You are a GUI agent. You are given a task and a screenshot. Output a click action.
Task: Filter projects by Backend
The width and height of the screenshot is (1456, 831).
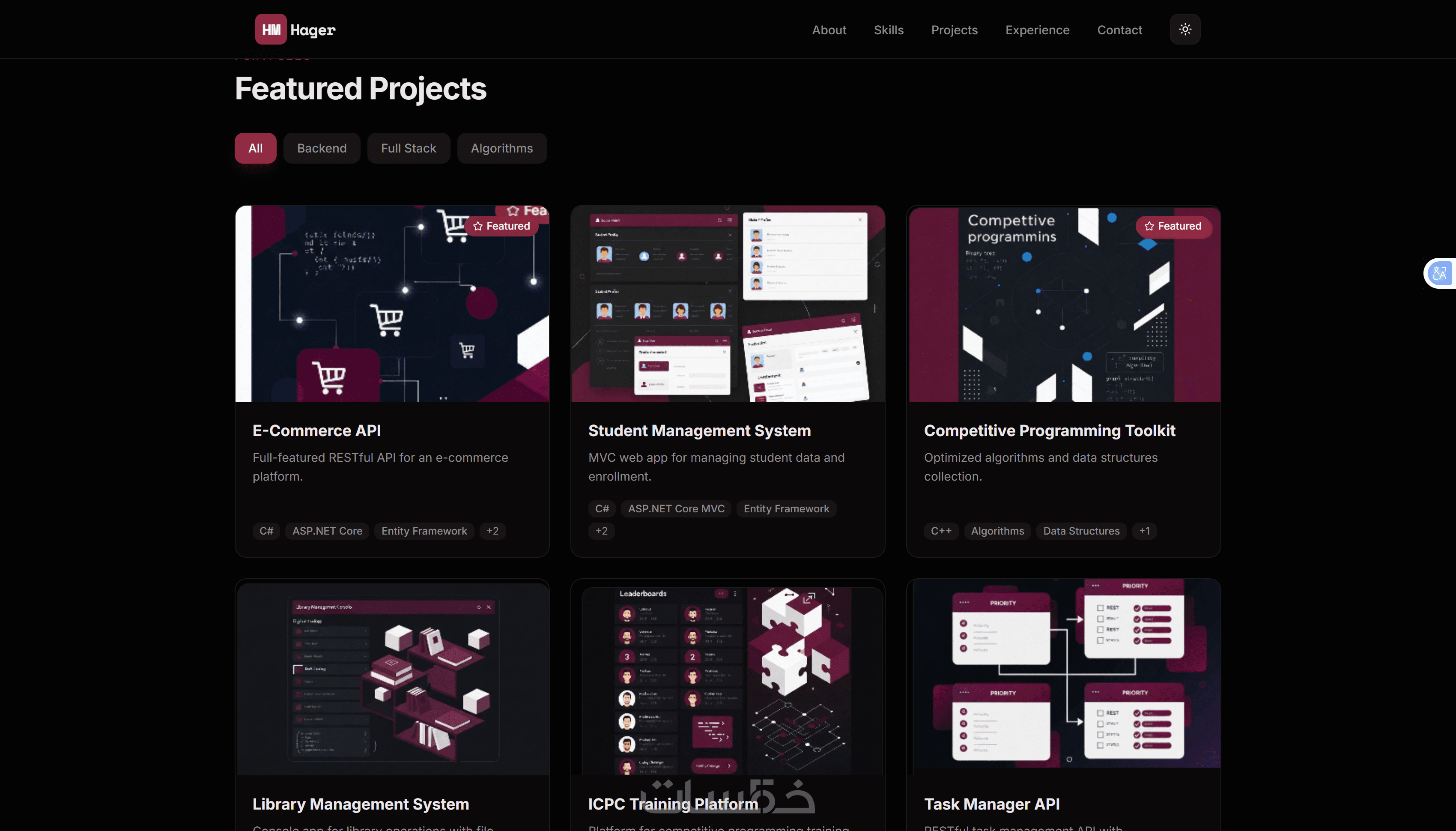point(322,148)
